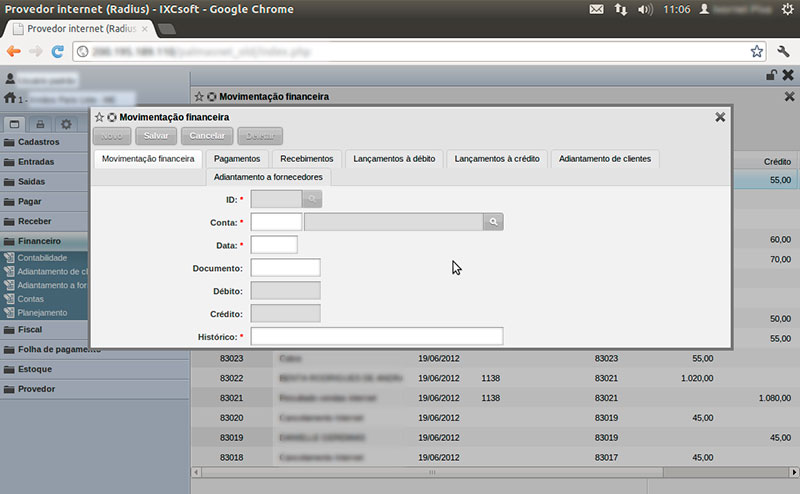Click the Salvar button
Viewport: 800px width, 494px height.
click(156, 136)
